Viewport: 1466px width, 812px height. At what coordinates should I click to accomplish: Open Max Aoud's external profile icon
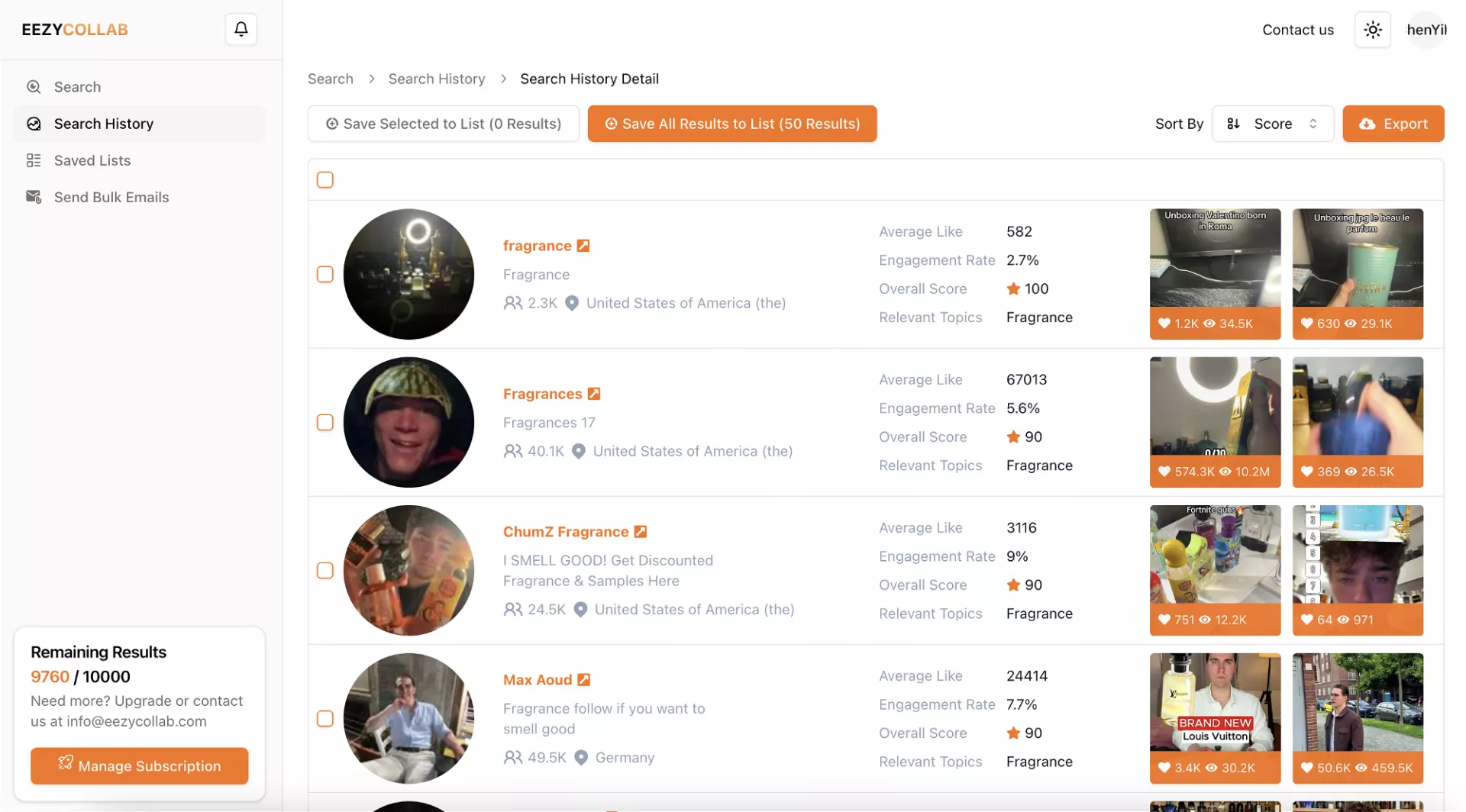point(584,680)
